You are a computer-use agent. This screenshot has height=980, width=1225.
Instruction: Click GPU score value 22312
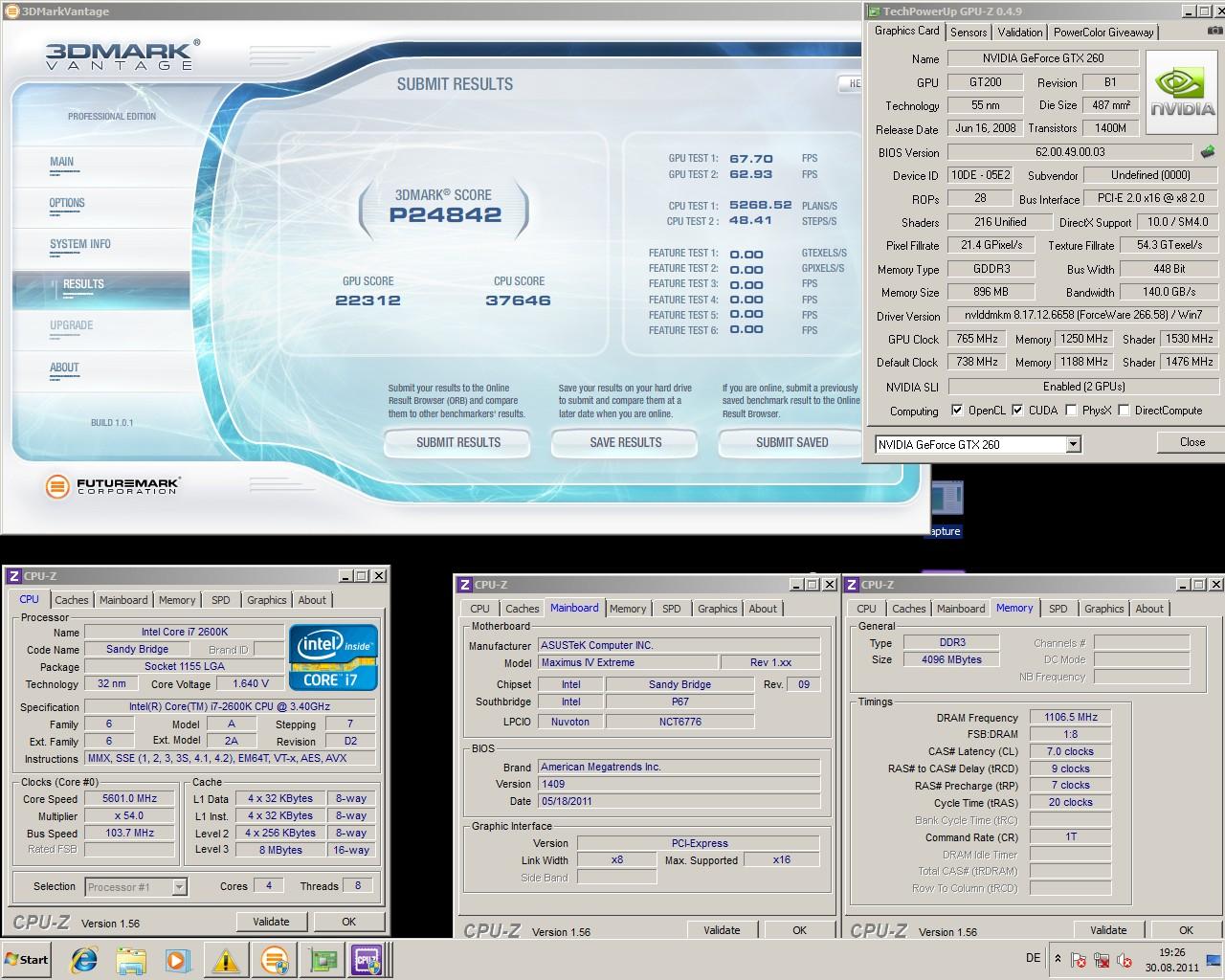click(x=367, y=301)
